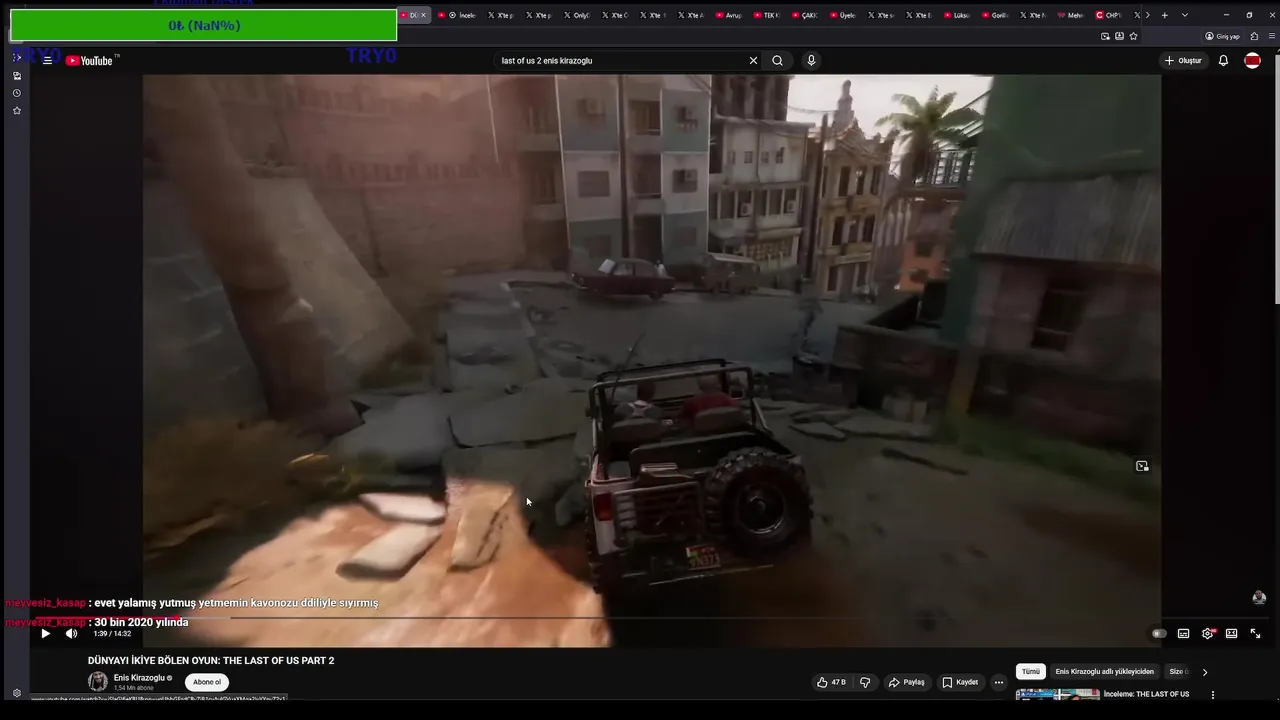The image size is (1280, 720).
Task: Switch to the ÇAKK browser tab
Action: 805,15
